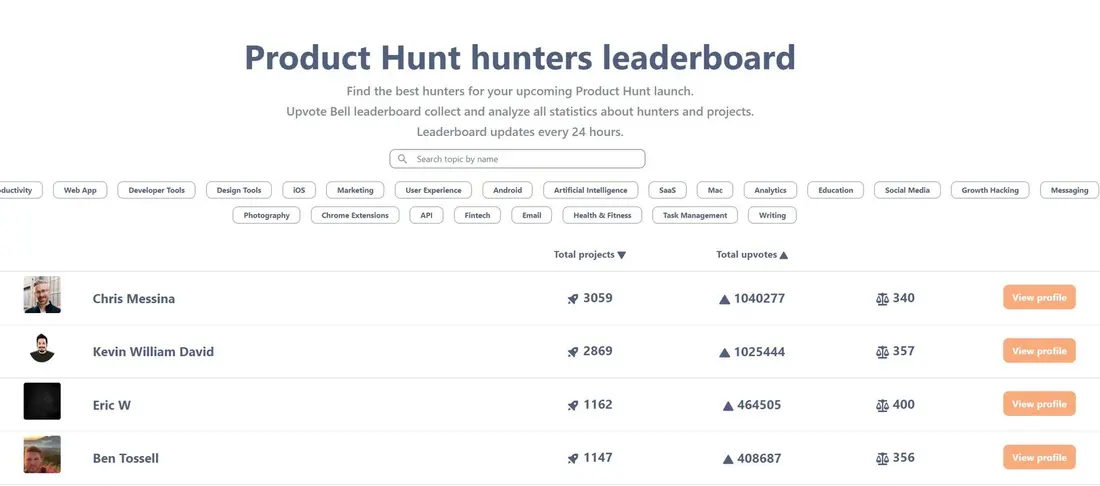Image resolution: width=1100 pixels, height=486 pixels.
Task: Click the upvote triangle beside 408687
Action: point(728,459)
